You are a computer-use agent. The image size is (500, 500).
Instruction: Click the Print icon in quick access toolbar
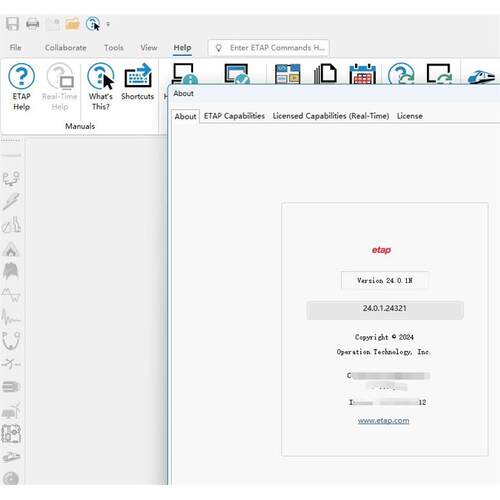pos(32,24)
